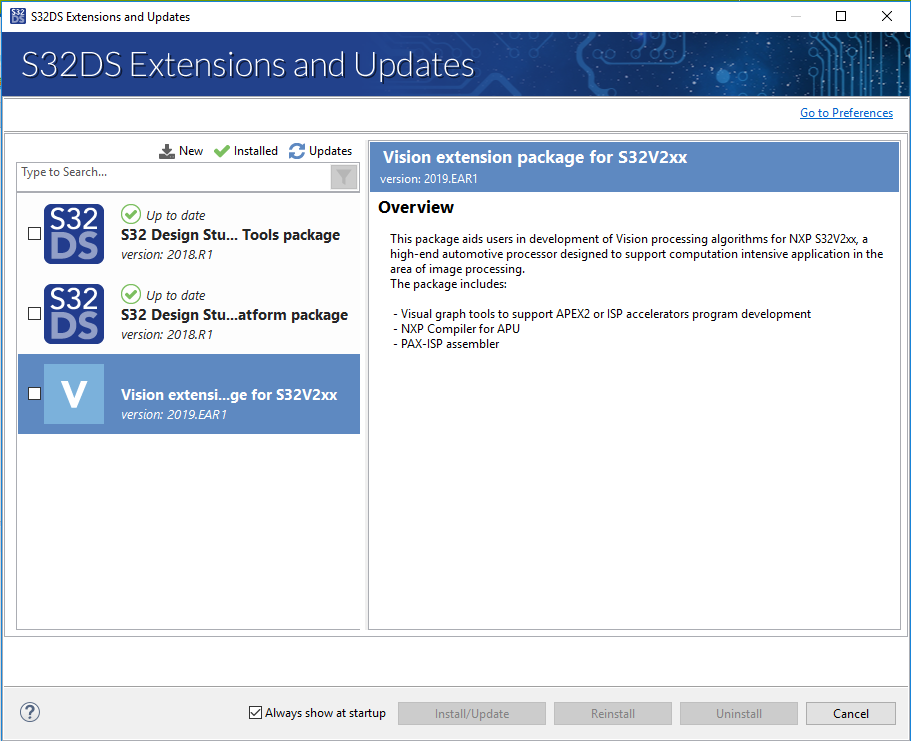Click the Reinstall button
911x741 pixels.
click(613, 714)
